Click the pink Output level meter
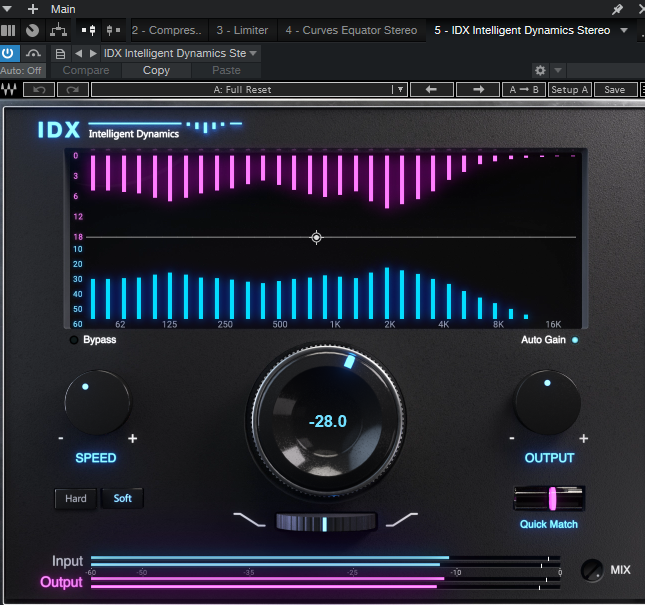This screenshot has width=645, height=605. tap(325, 583)
